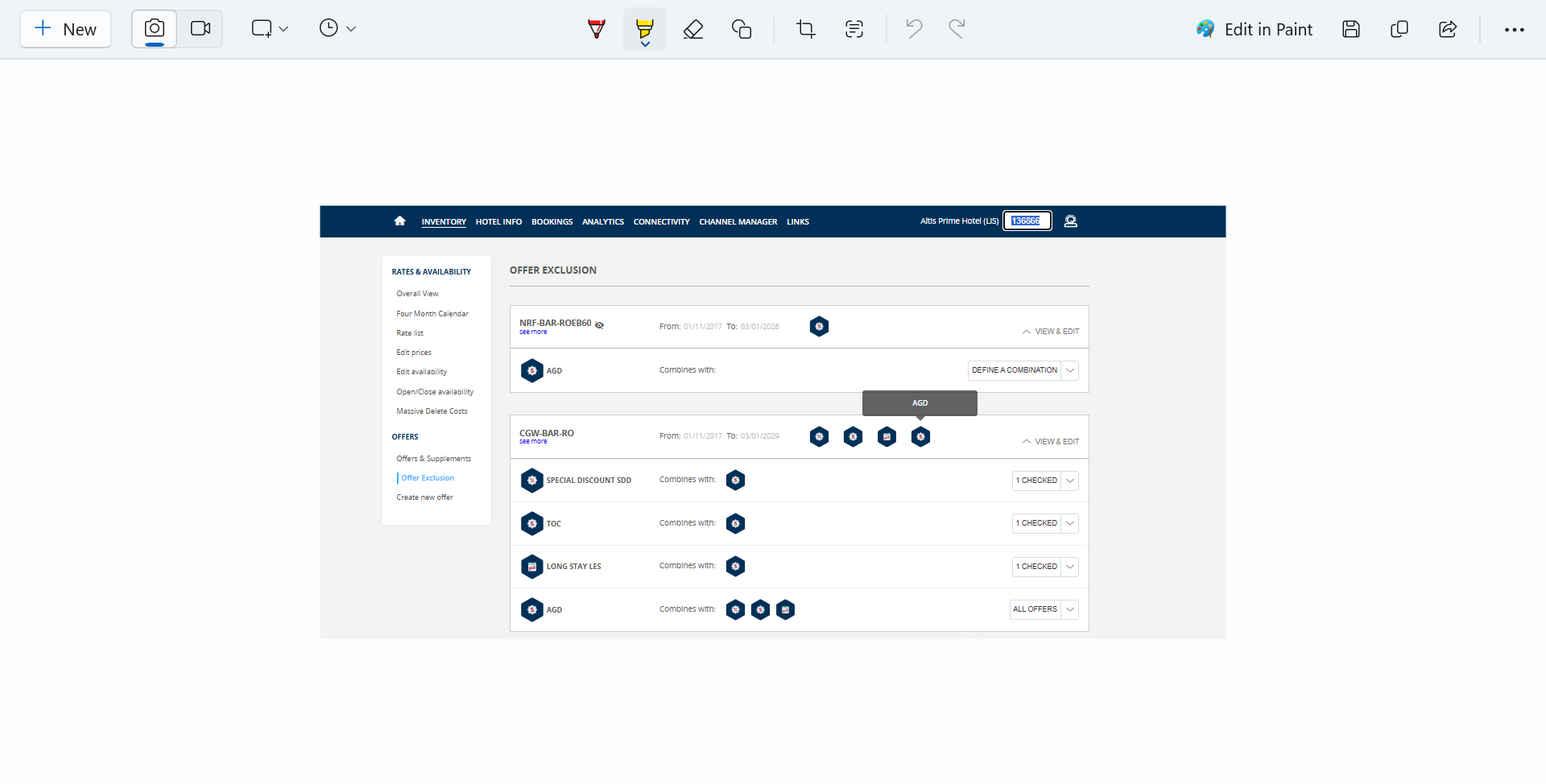Open Rate list in sidebar
Screen dimensions: 1546x784
tap(410, 333)
